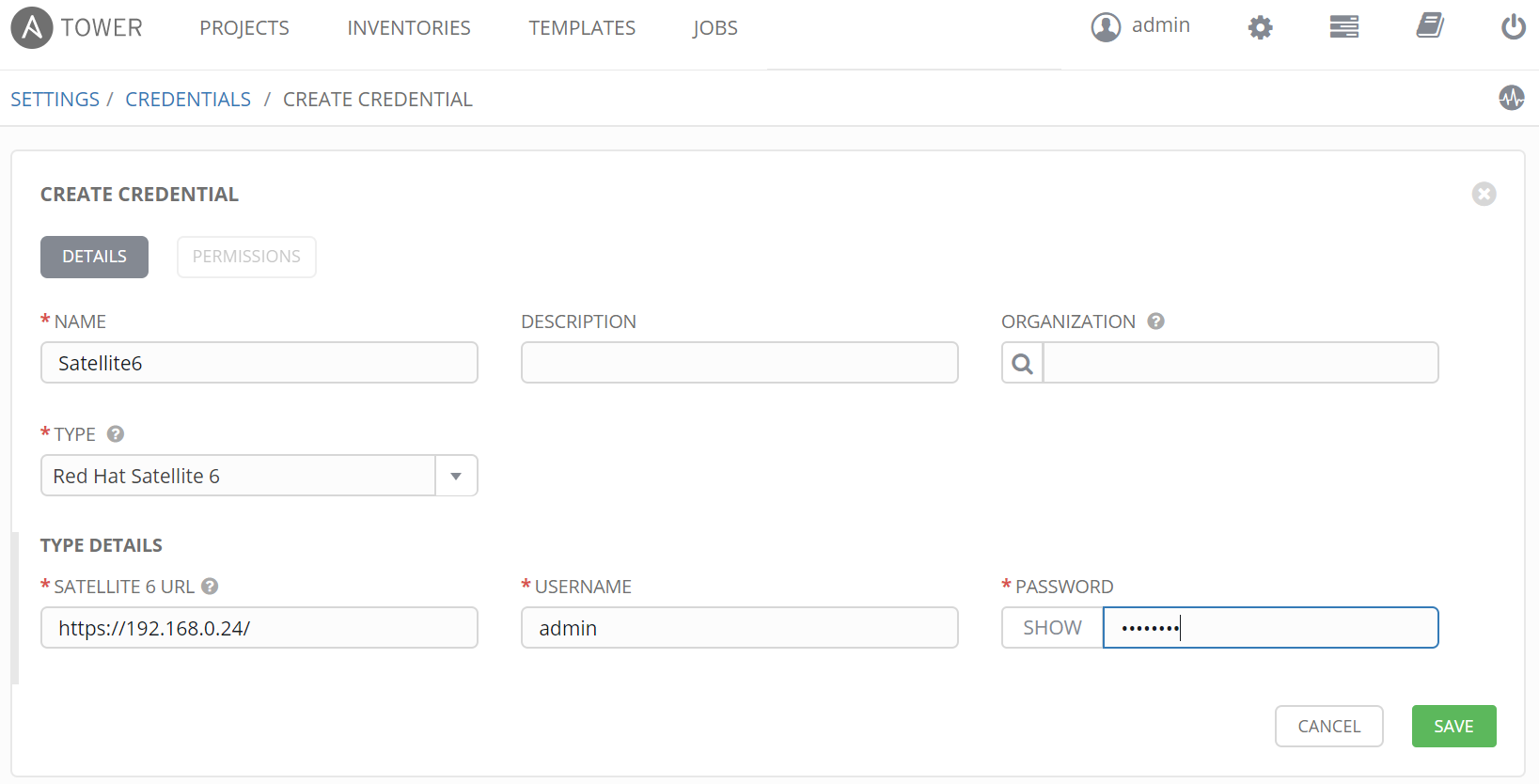Click the Organization lookup search icon
Viewport: 1539px width, 784px height.
click(x=1022, y=363)
